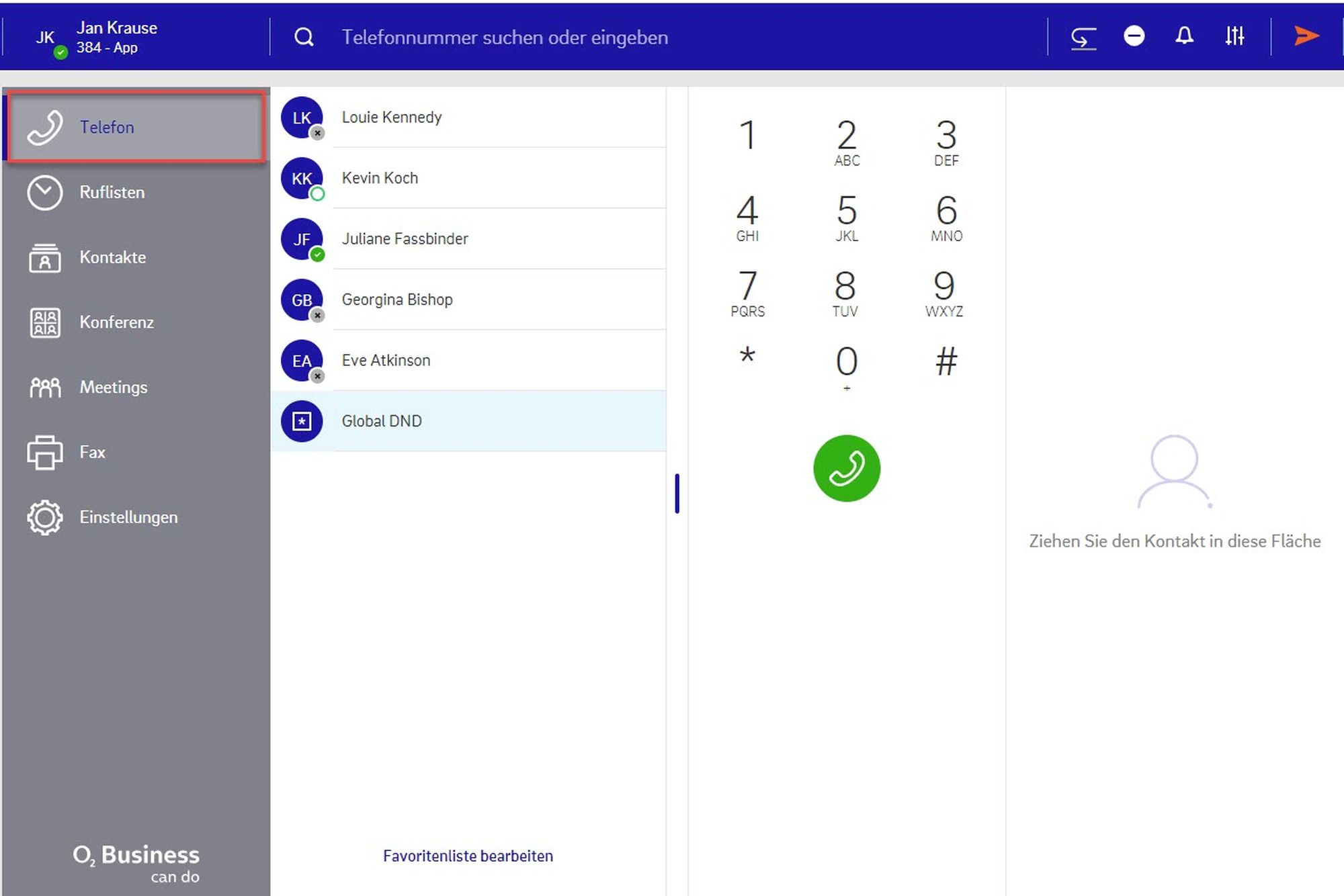Viewport: 1344px width, 896px height.
Task: Open the Fax section
Action: coord(92,453)
